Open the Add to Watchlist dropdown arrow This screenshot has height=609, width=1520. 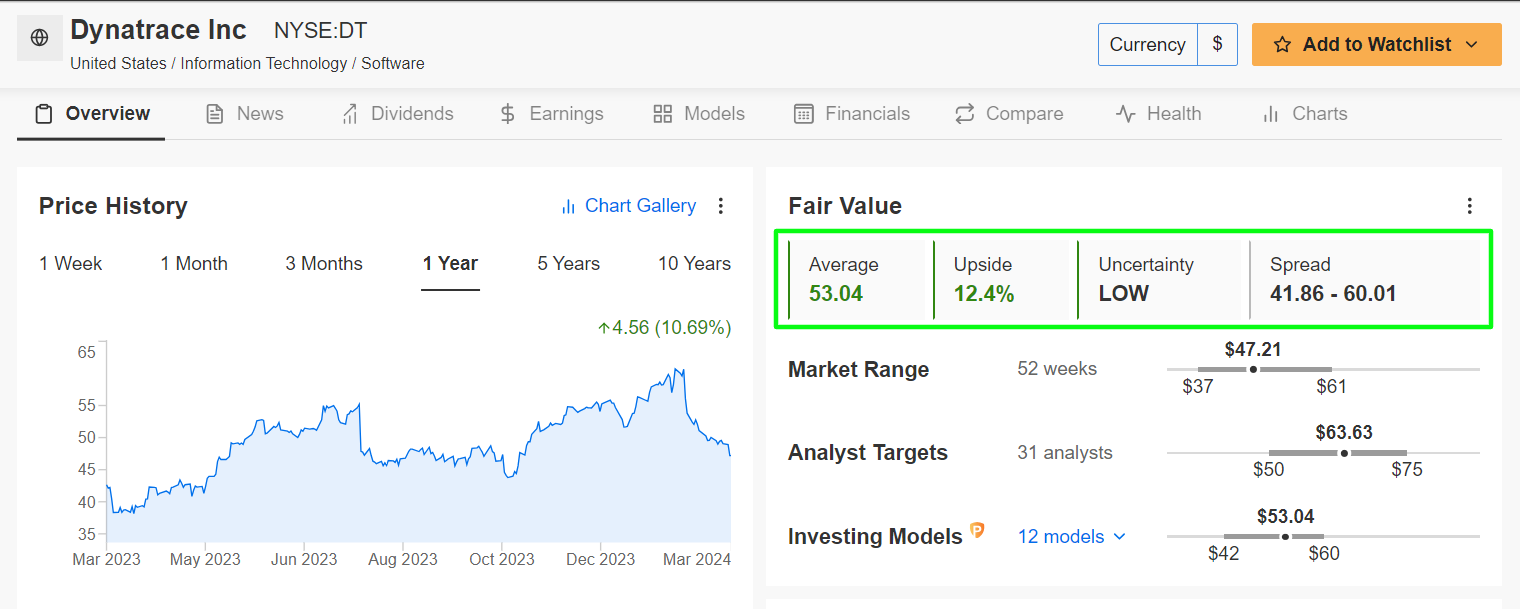click(x=1471, y=45)
